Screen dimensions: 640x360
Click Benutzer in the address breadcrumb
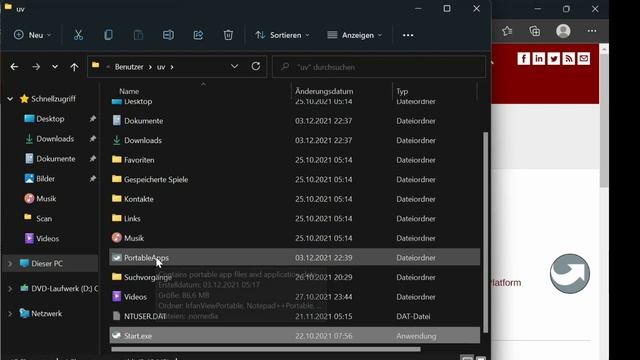129,67
